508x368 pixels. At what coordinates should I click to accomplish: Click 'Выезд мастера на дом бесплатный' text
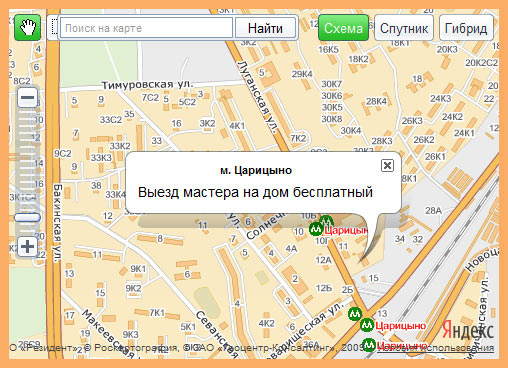[x=255, y=192]
